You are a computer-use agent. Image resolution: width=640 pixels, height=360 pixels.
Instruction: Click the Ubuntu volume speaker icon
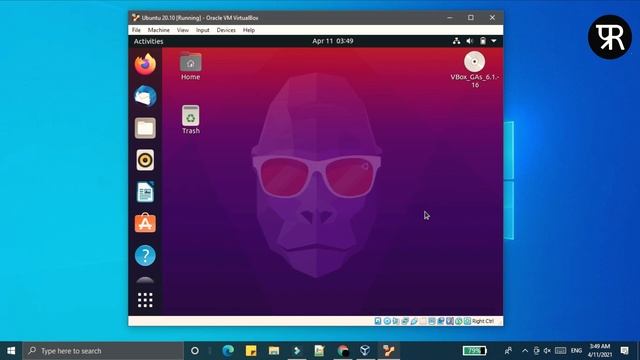point(470,41)
